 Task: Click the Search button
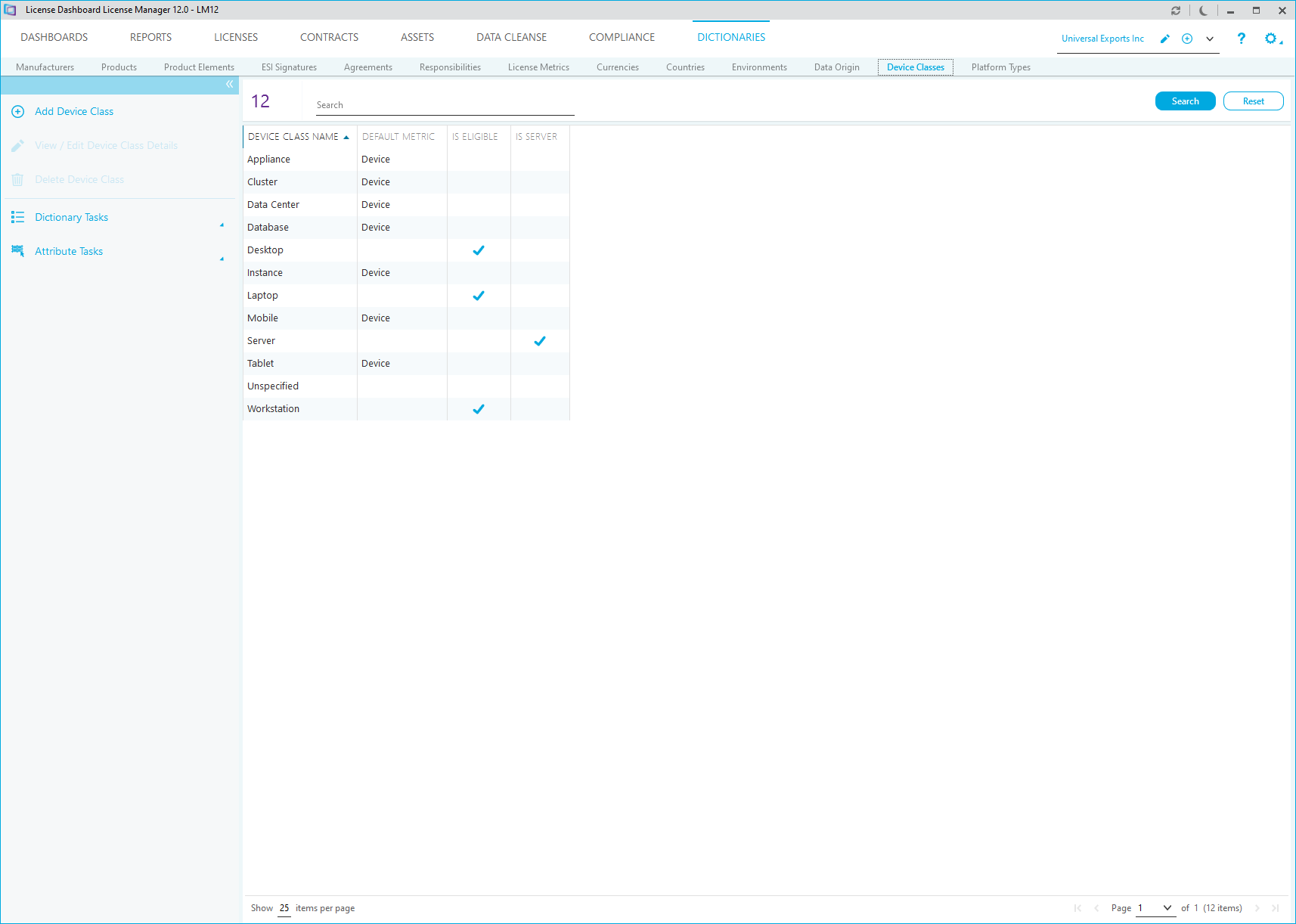[x=1185, y=101]
